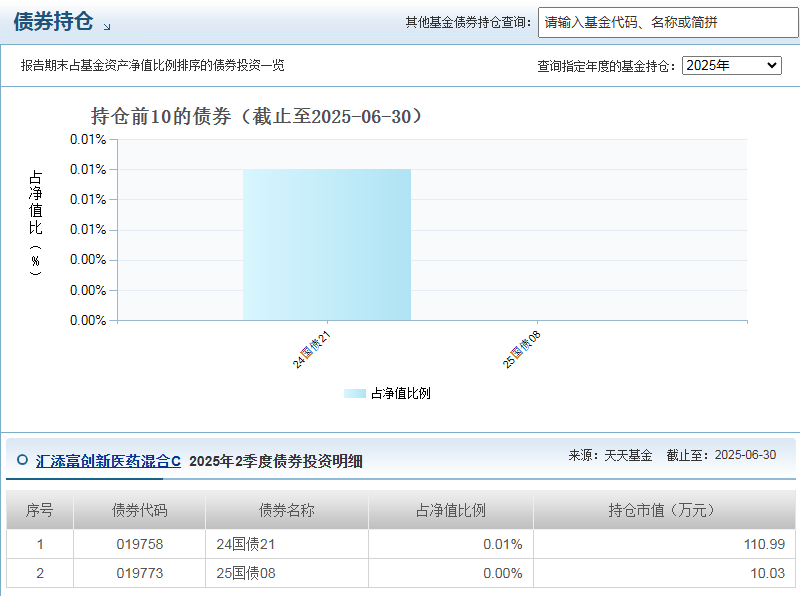Click the 24国债21 bar in the chart
The width and height of the screenshot is (800, 596).
pyautogui.click(x=327, y=245)
